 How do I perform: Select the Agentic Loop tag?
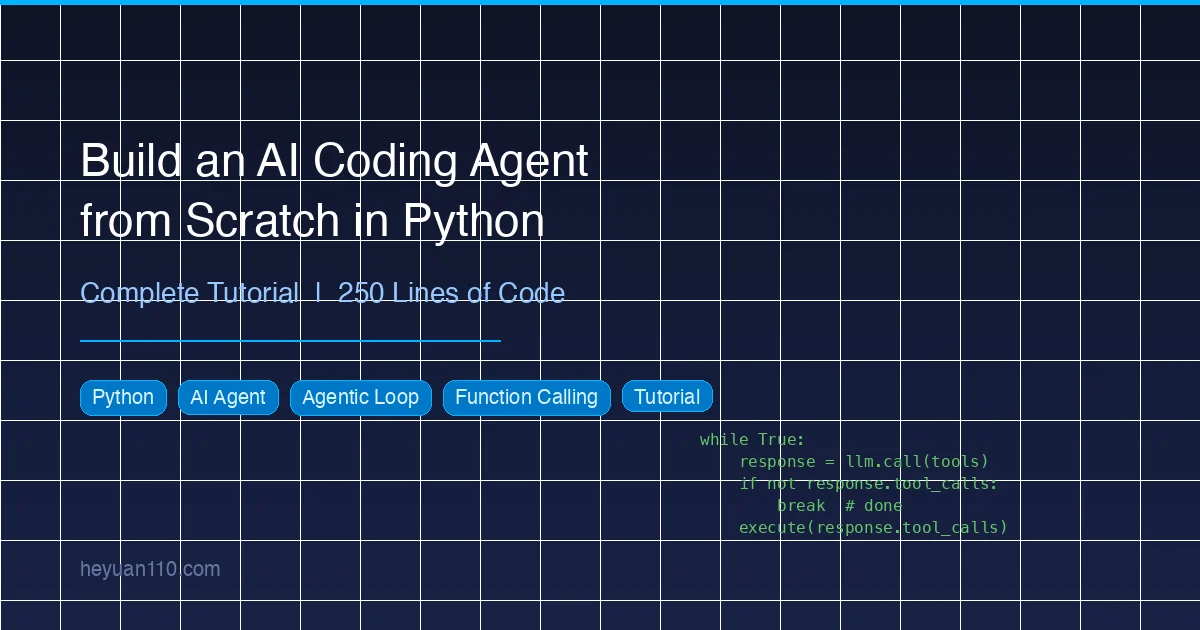pos(361,397)
